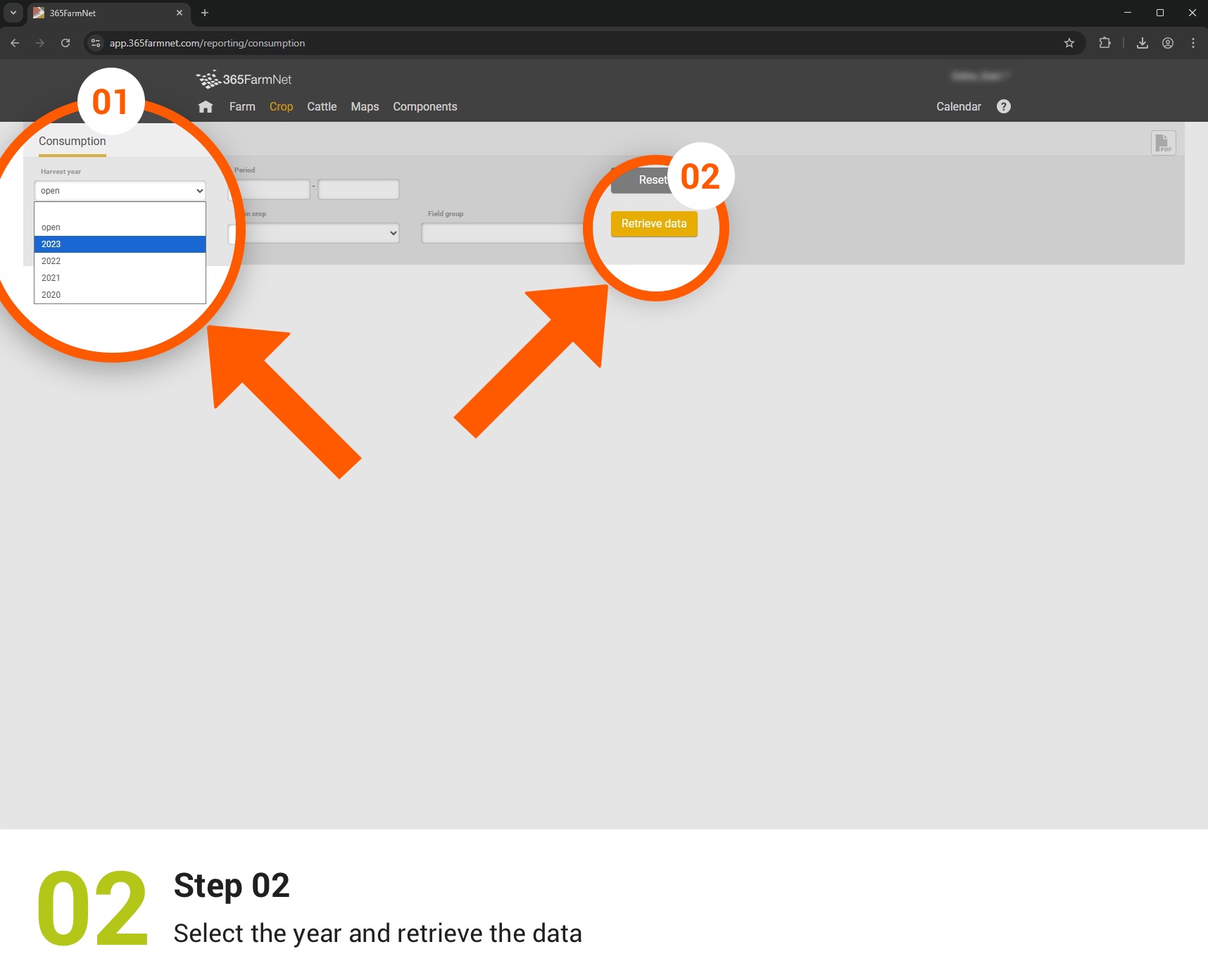Image resolution: width=1208 pixels, height=980 pixels.
Task: Open browser extensions puzzle icon
Action: 1105,43
